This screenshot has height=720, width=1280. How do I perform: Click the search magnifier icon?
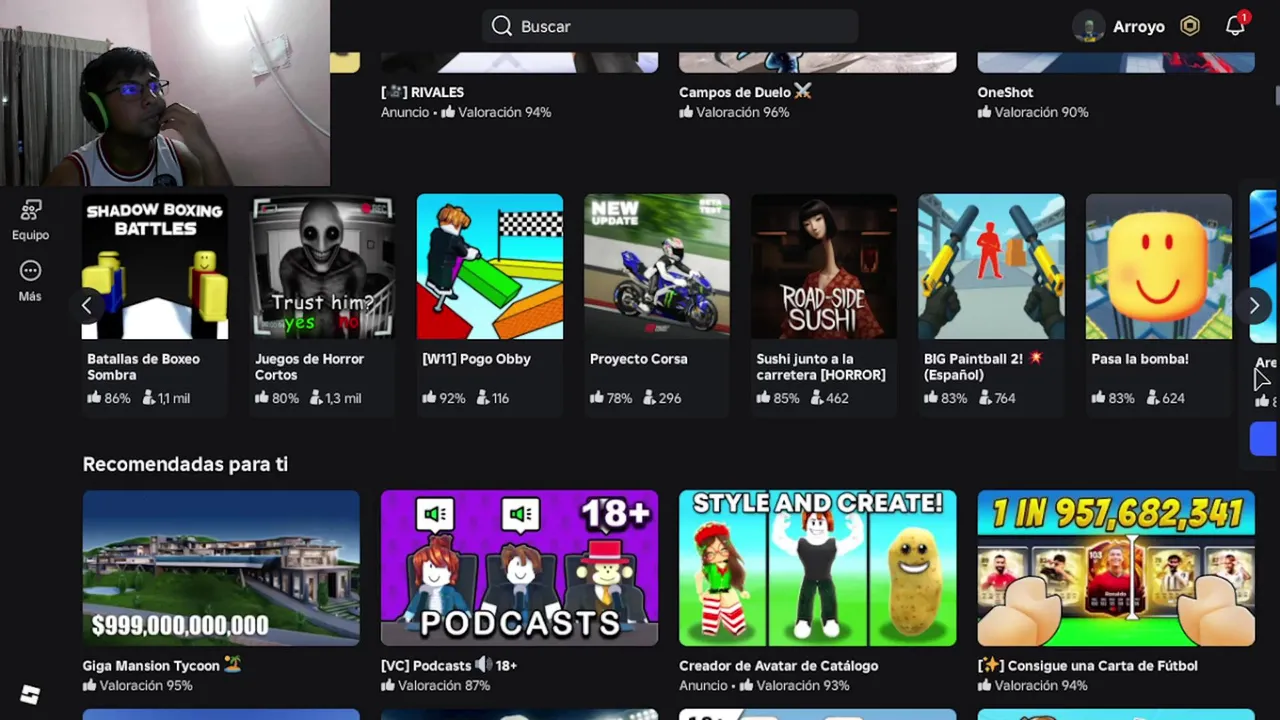click(502, 26)
